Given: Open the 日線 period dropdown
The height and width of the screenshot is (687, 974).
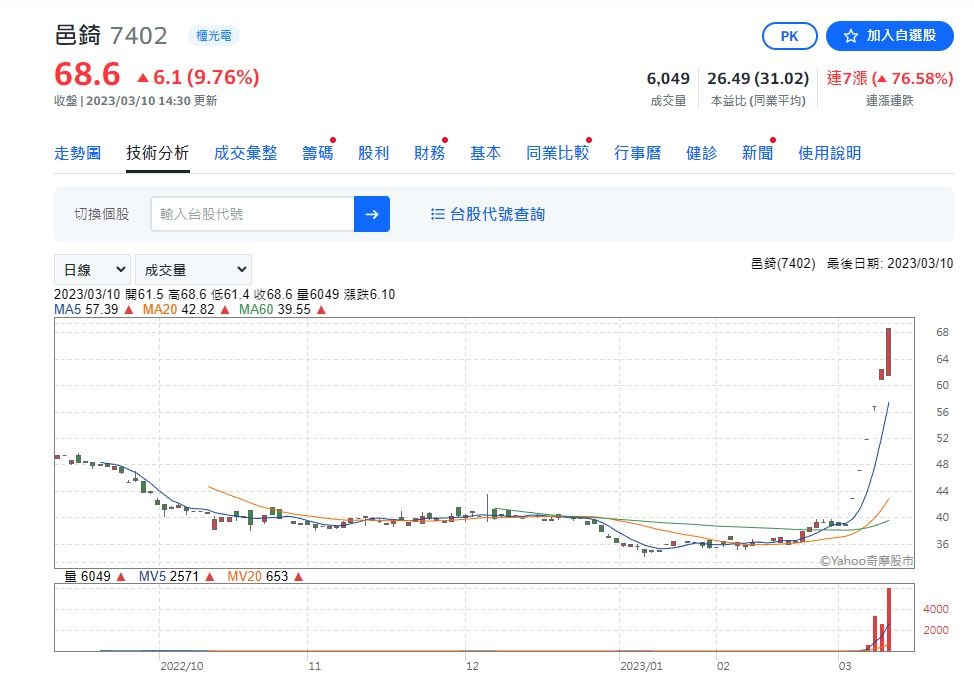Looking at the screenshot, I should click(x=93, y=270).
